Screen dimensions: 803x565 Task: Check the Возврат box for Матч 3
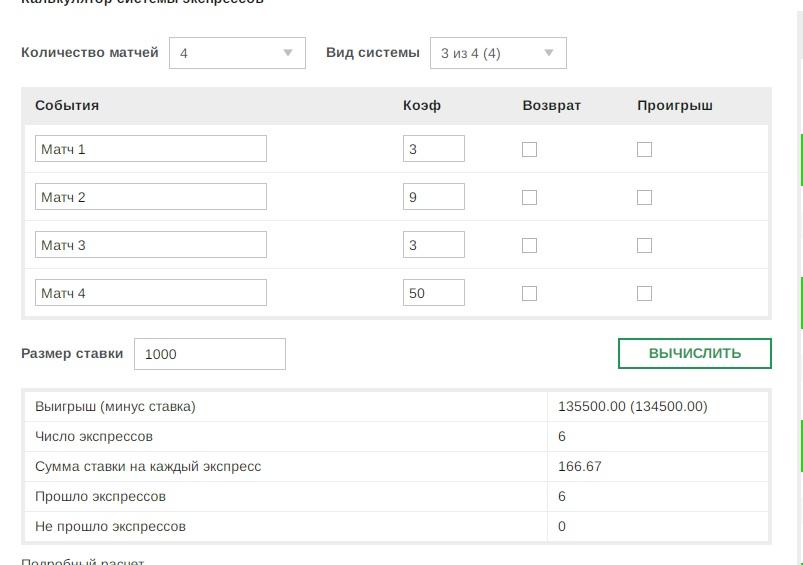click(529, 245)
